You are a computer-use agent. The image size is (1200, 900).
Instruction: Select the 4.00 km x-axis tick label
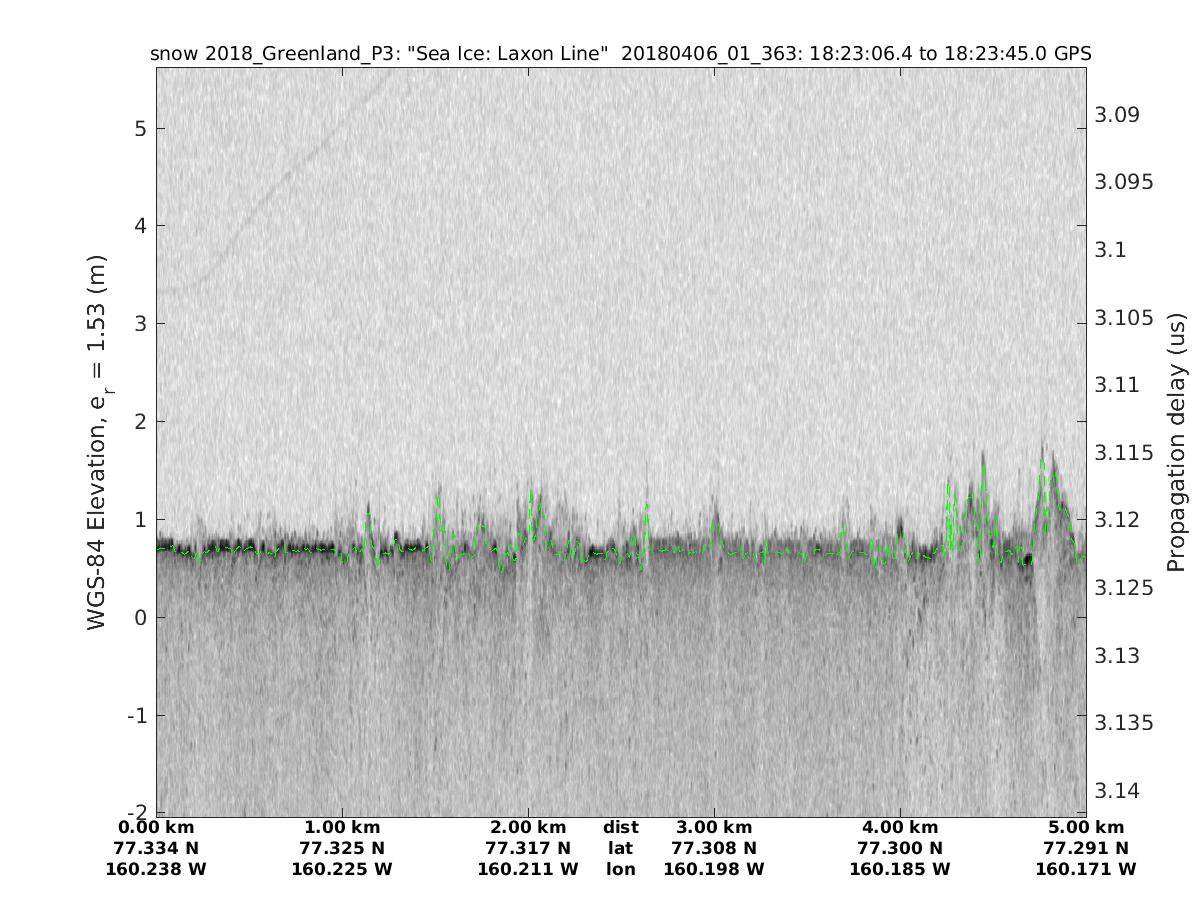pos(900,827)
